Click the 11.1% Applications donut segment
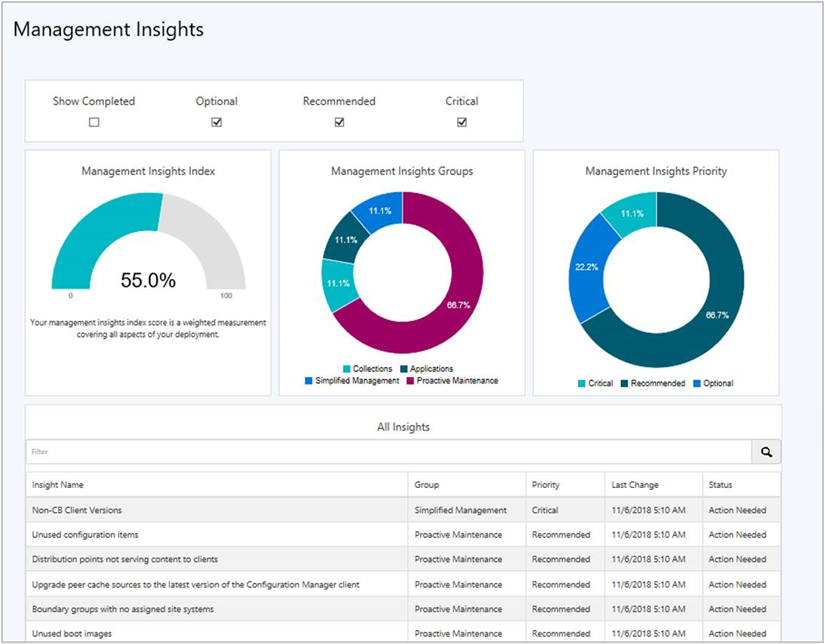Image resolution: width=825 pixels, height=644 pixels. tap(344, 239)
